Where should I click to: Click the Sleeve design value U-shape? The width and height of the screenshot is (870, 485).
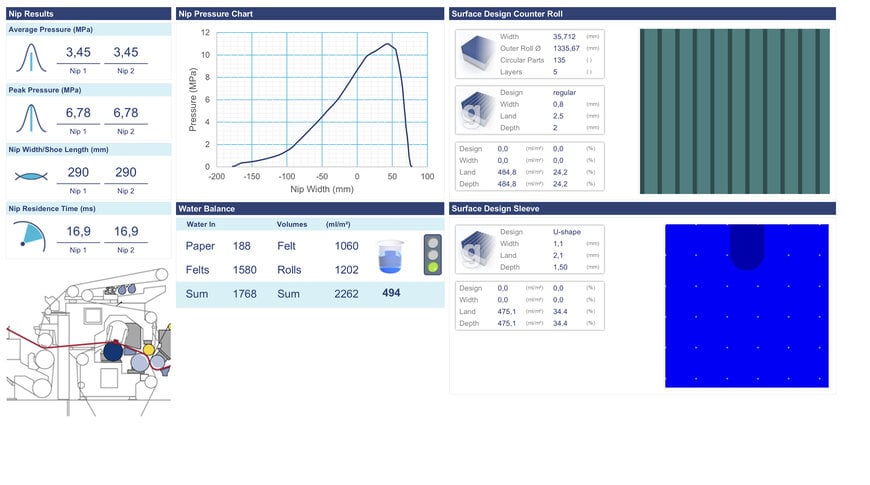[x=567, y=231]
